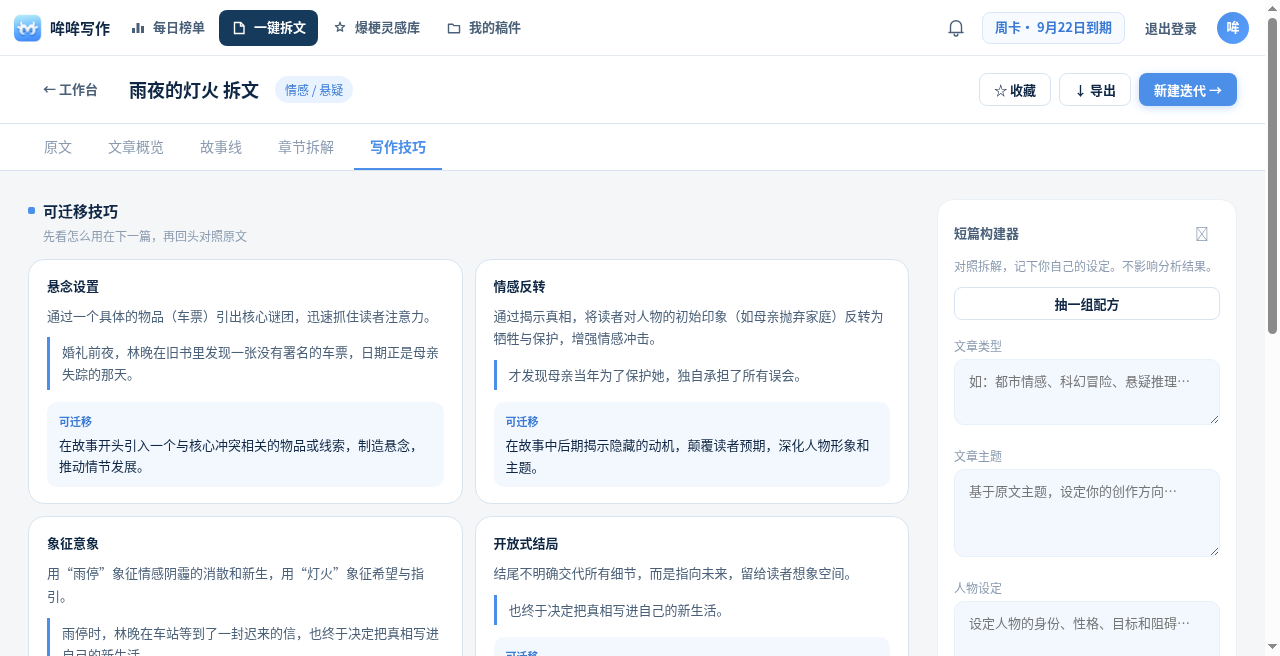This screenshot has width=1280, height=656.
Task: Click the 象征意象 card title
Action: click(73, 544)
